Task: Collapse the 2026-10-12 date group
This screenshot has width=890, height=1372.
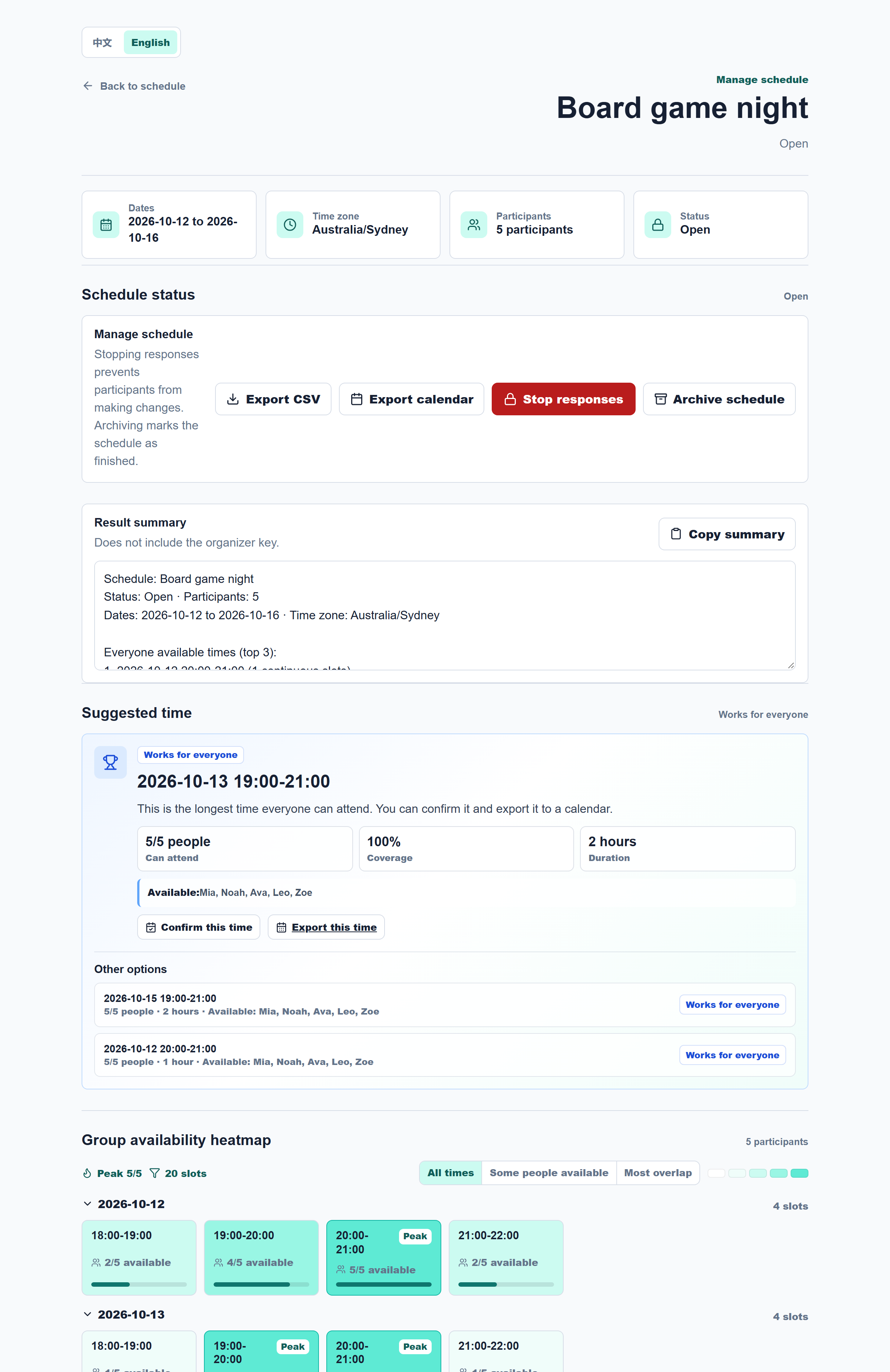Action: click(x=88, y=1204)
